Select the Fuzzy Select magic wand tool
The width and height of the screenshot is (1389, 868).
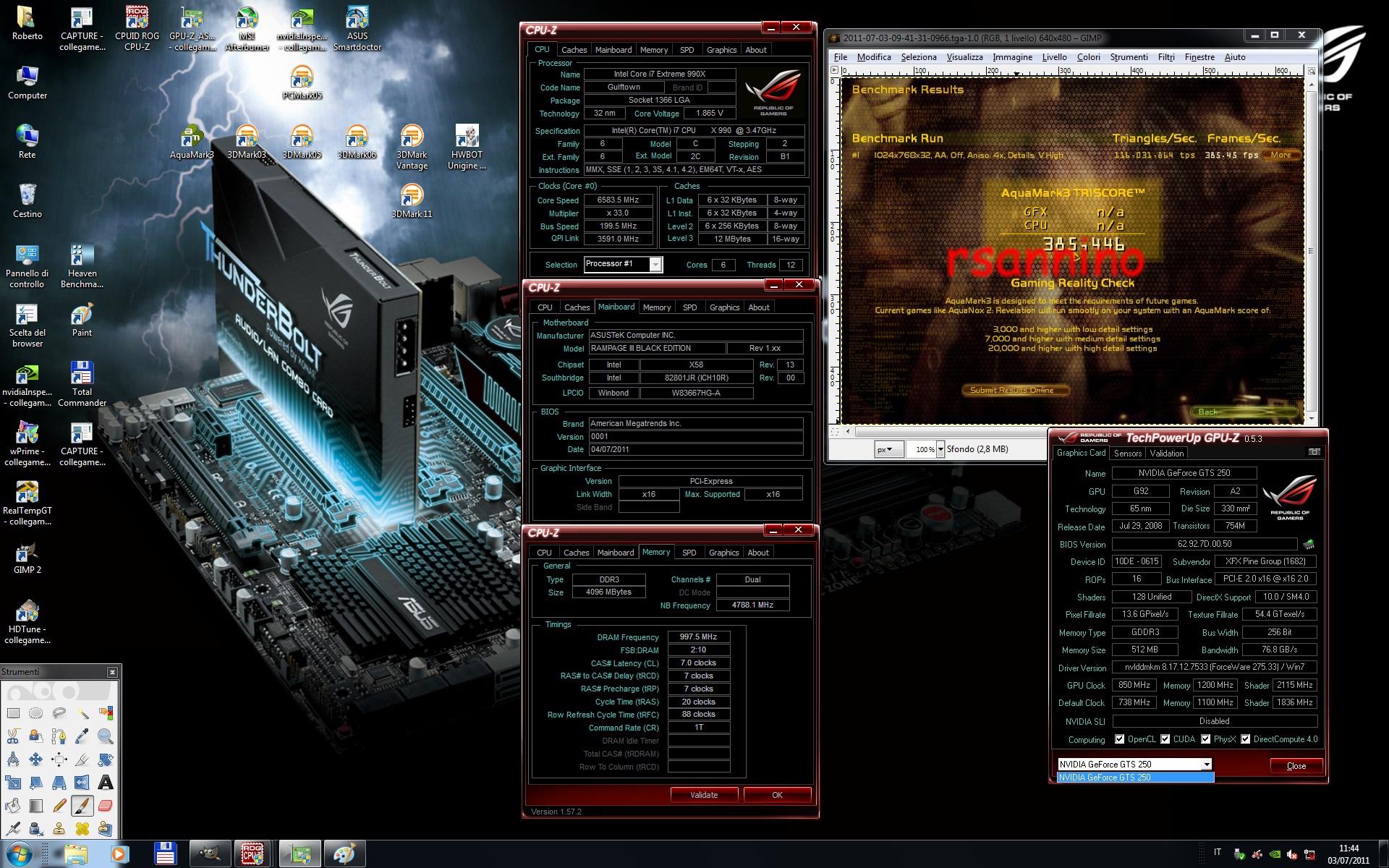click(82, 712)
